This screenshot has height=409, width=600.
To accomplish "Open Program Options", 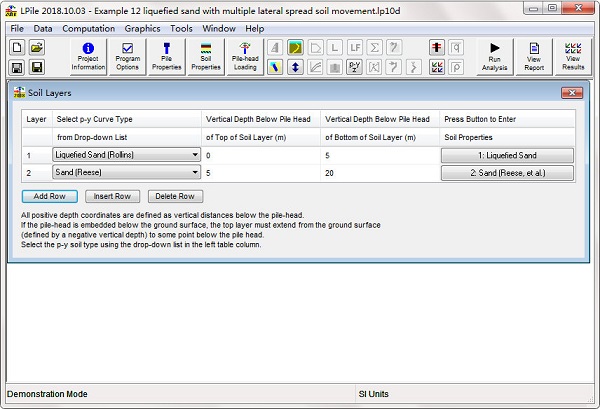I will (127, 57).
